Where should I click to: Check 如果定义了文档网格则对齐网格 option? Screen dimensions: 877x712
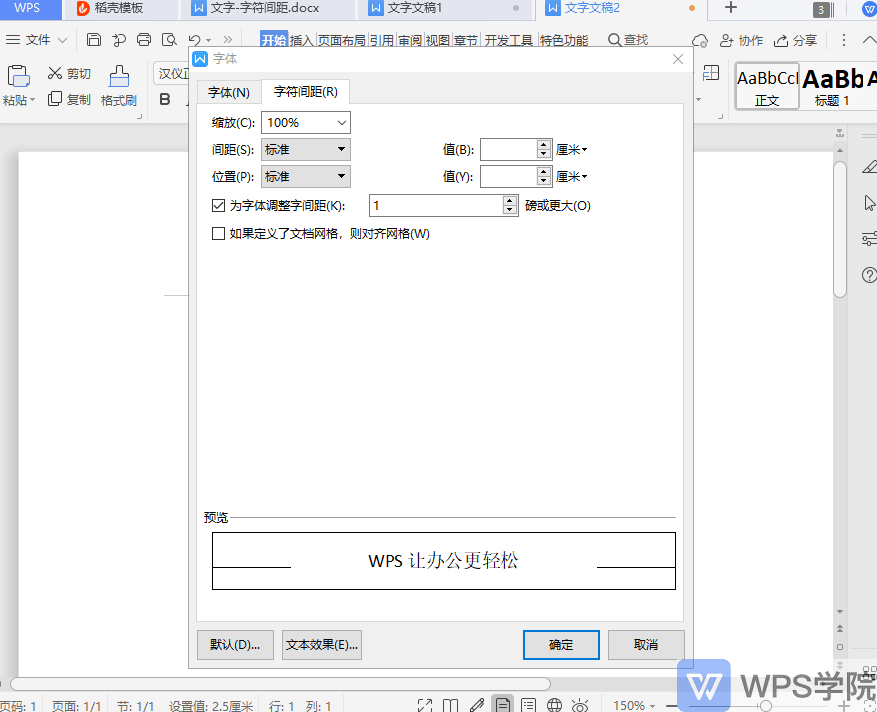218,234
